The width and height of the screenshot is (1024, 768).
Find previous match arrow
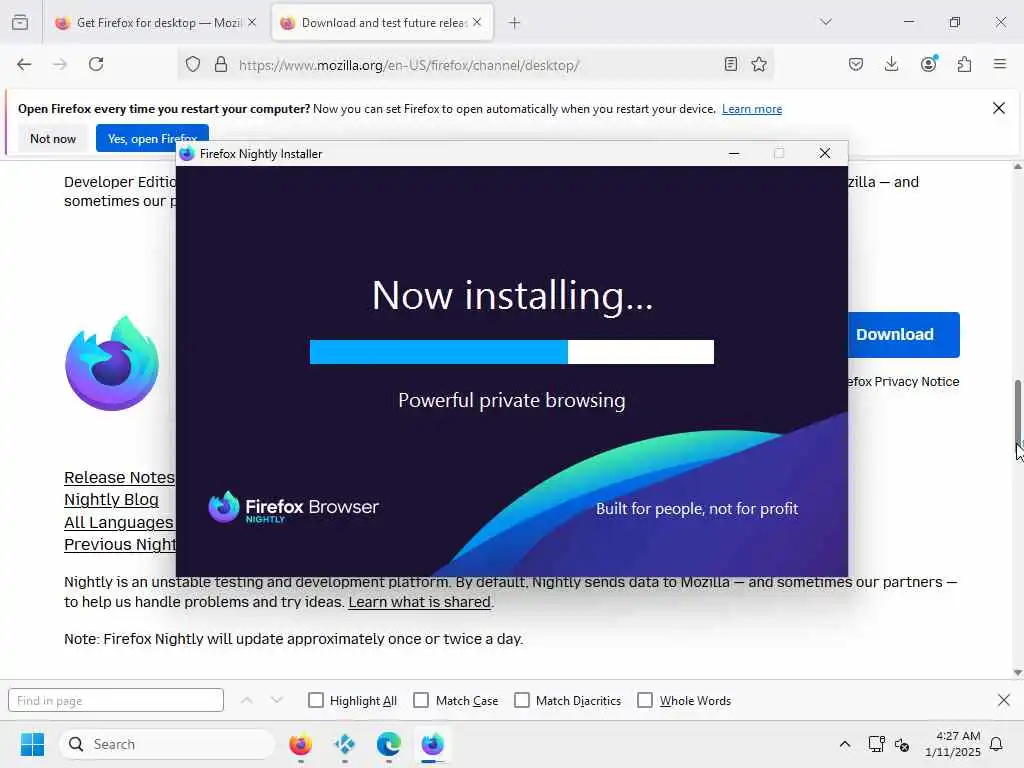(x=247, y=700)
